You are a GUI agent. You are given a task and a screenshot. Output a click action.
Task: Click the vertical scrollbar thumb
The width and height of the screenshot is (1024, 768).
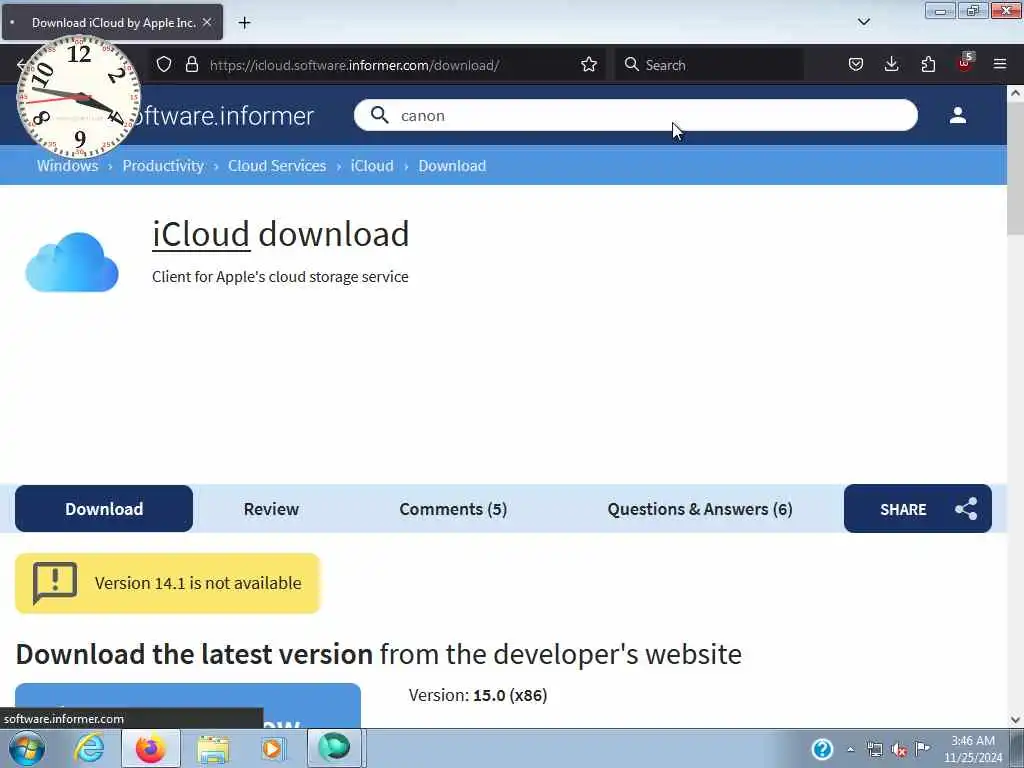(x=1015, y=168)
